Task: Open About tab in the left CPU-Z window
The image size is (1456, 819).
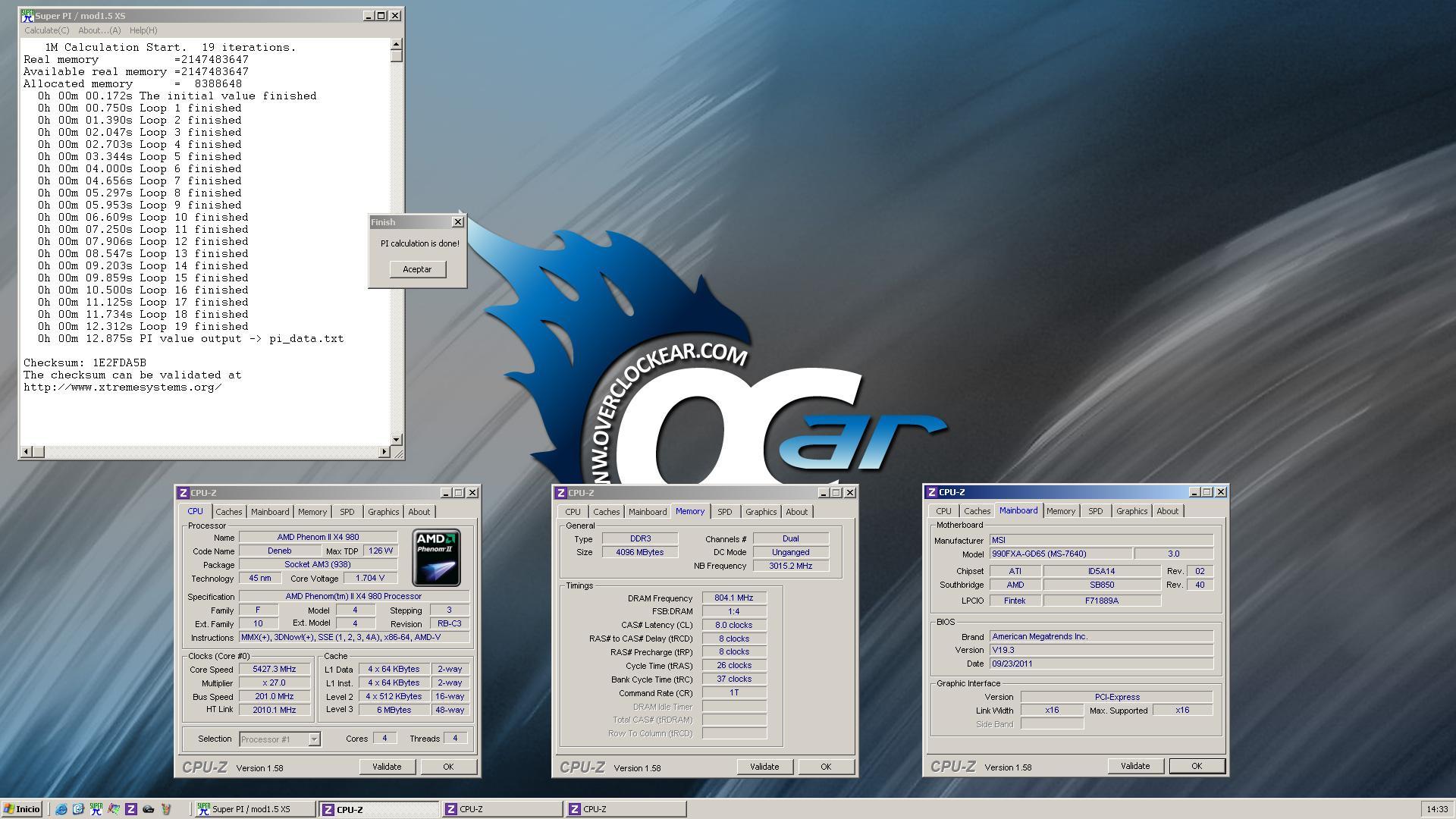Action: pyautogui.click(x=419, y=512)
